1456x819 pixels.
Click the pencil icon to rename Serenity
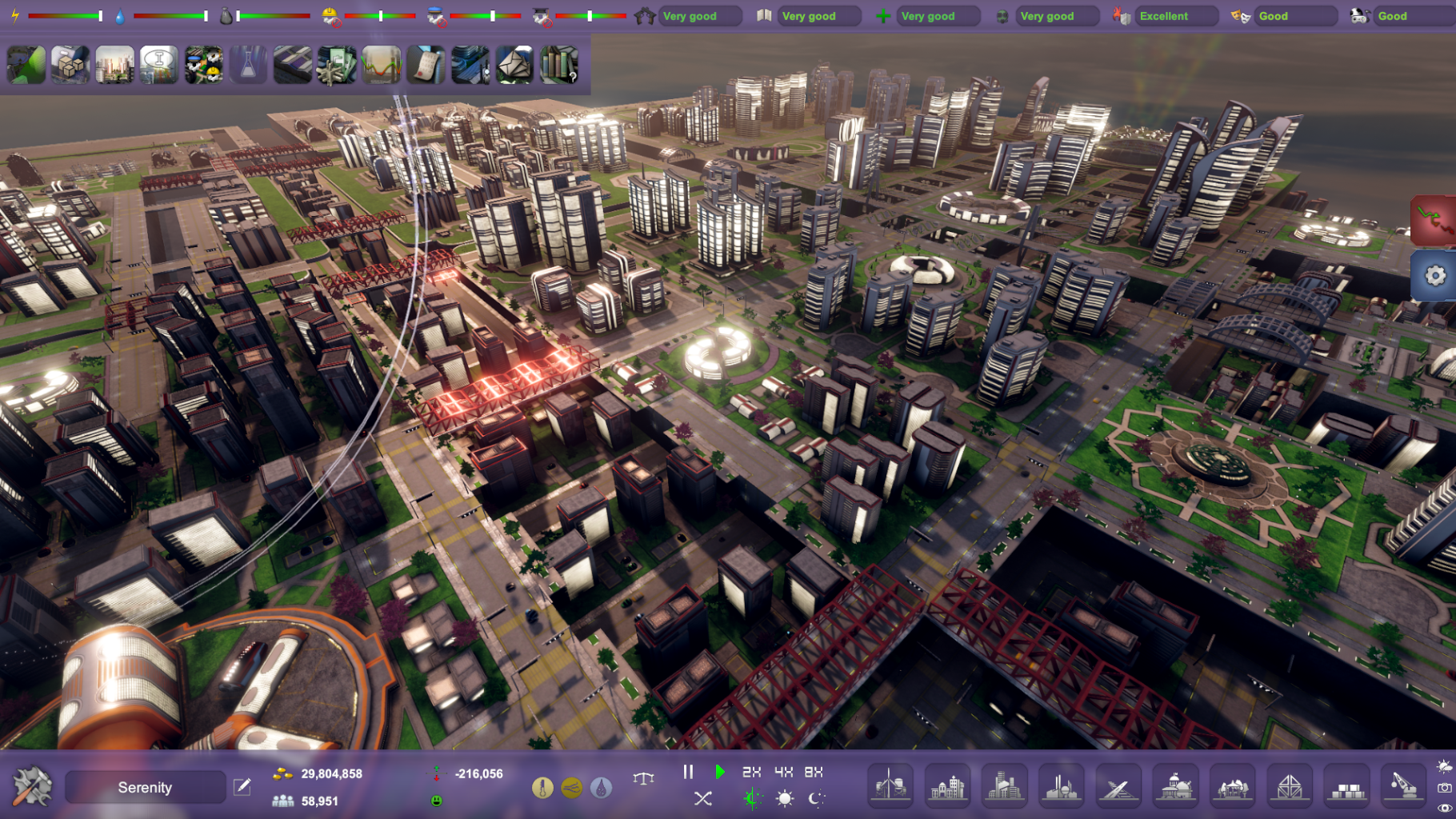pos(242,787)
